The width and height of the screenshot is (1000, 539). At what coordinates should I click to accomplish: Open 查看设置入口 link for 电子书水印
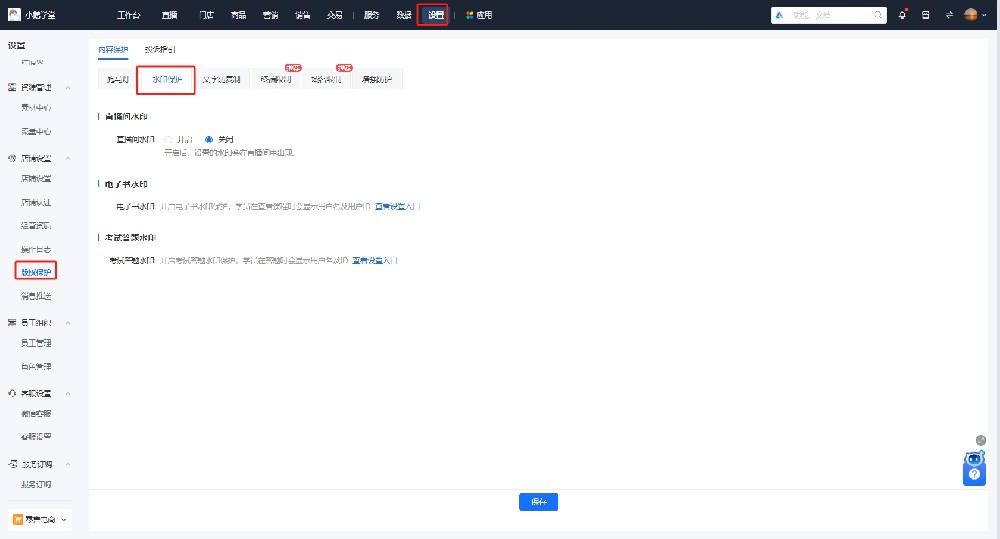[x=396, y=207]
